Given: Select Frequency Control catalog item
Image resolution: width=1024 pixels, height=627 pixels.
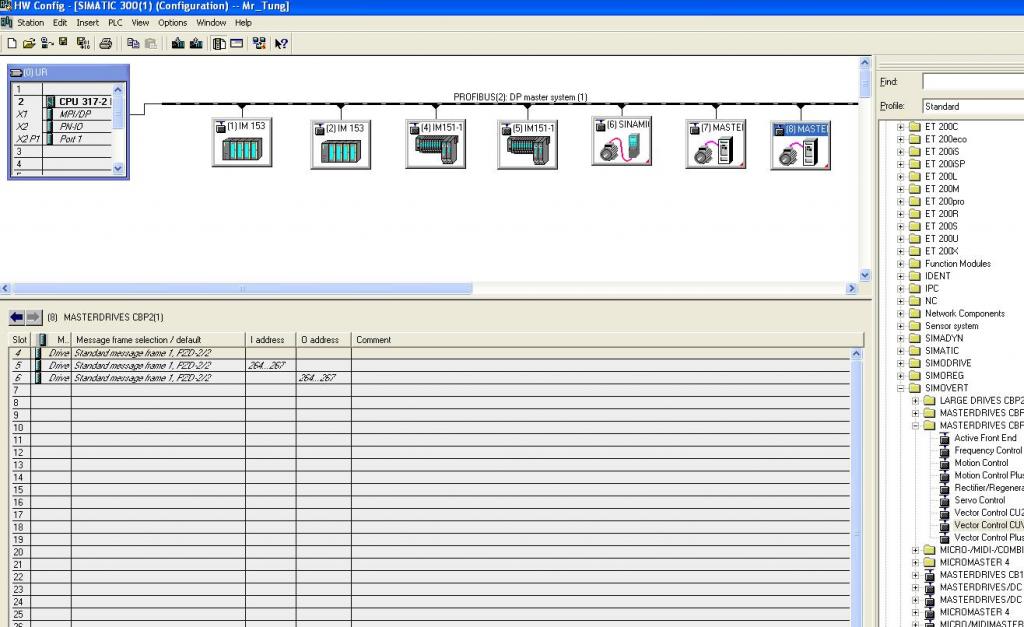Looking at the screenshot, I should coord(987,450).
